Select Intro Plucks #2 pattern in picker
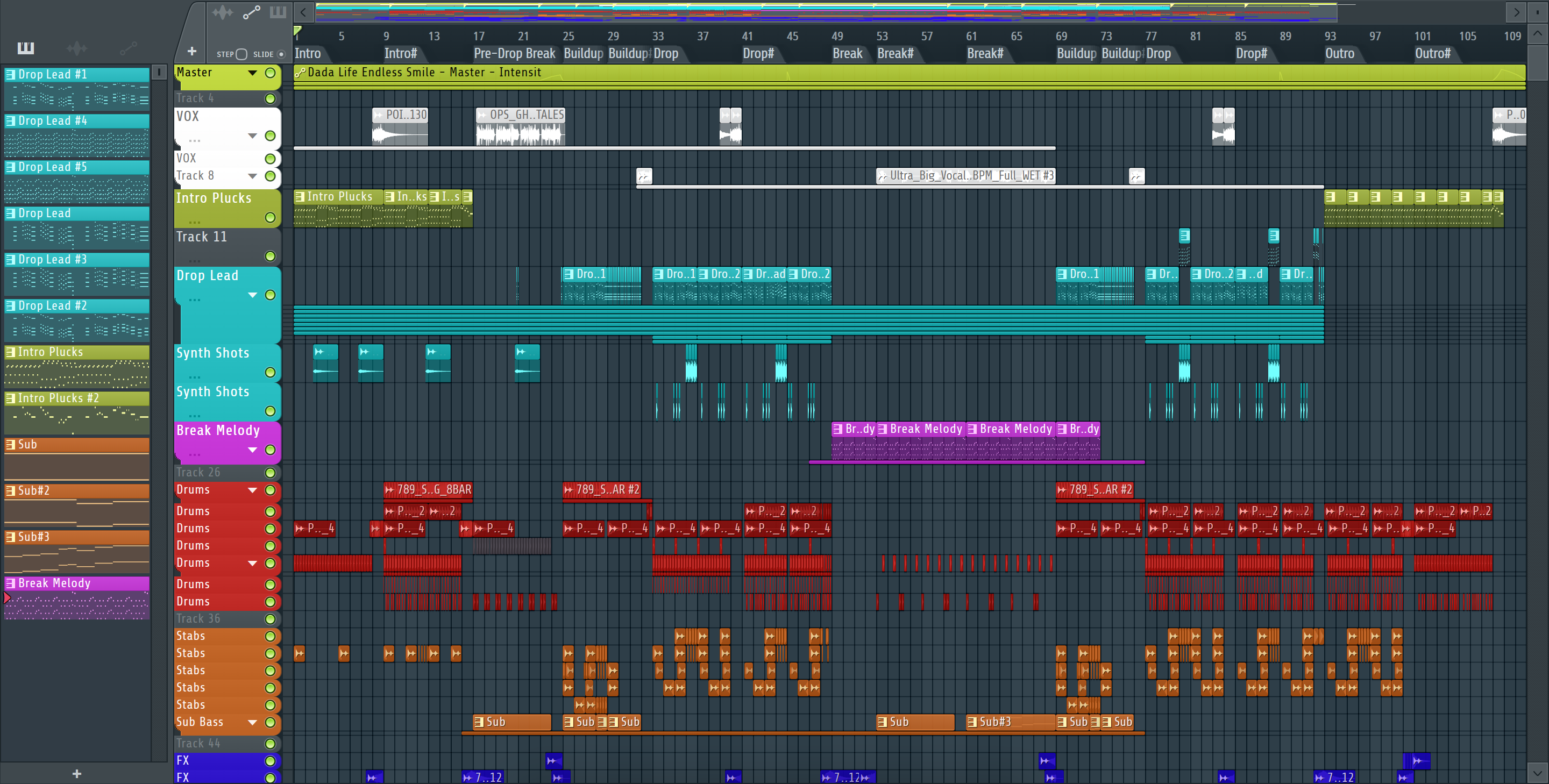Image resolution: width=1549 pixels, height=784 pixels. click(77, 412)
